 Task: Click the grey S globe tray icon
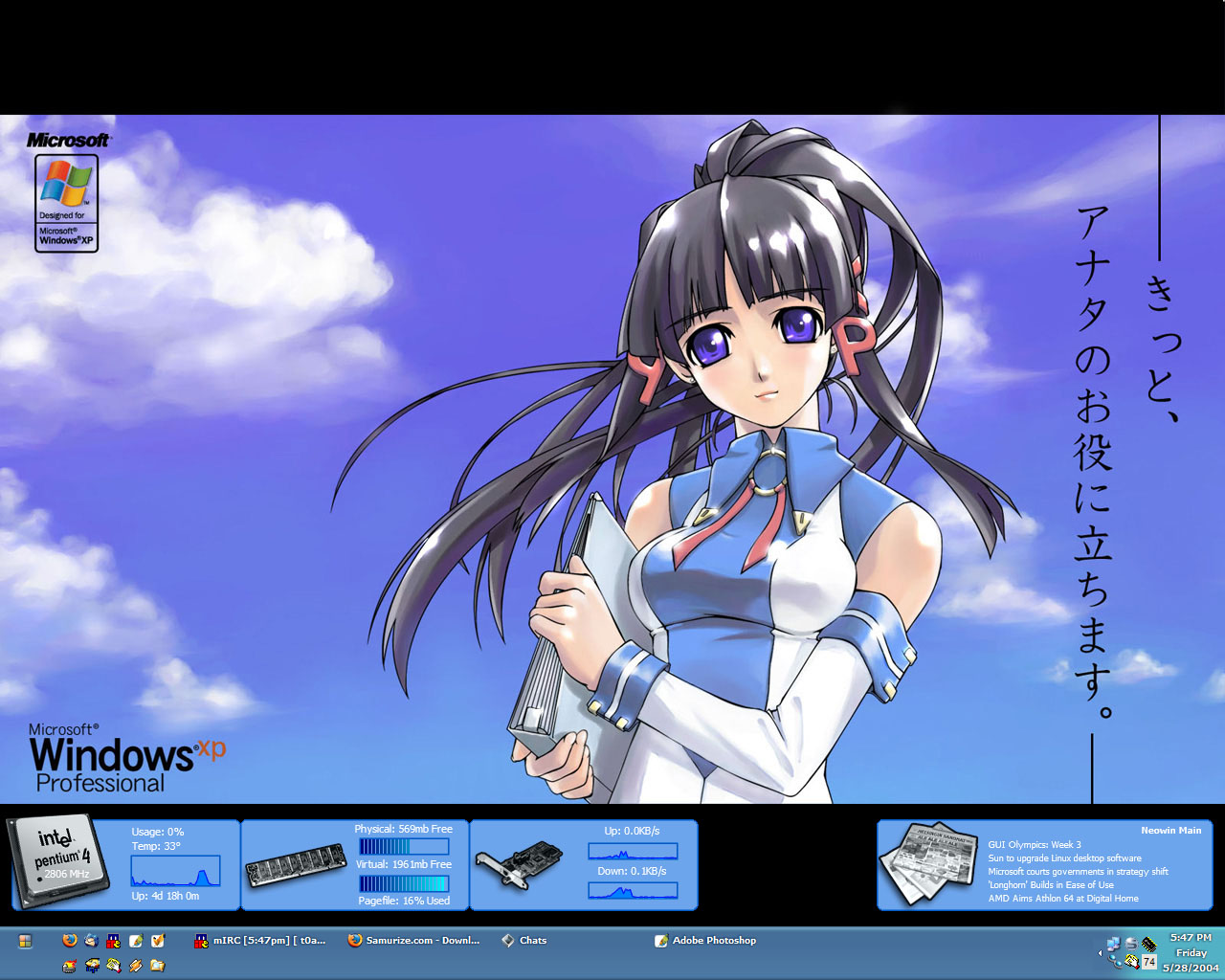point(1131,944)
